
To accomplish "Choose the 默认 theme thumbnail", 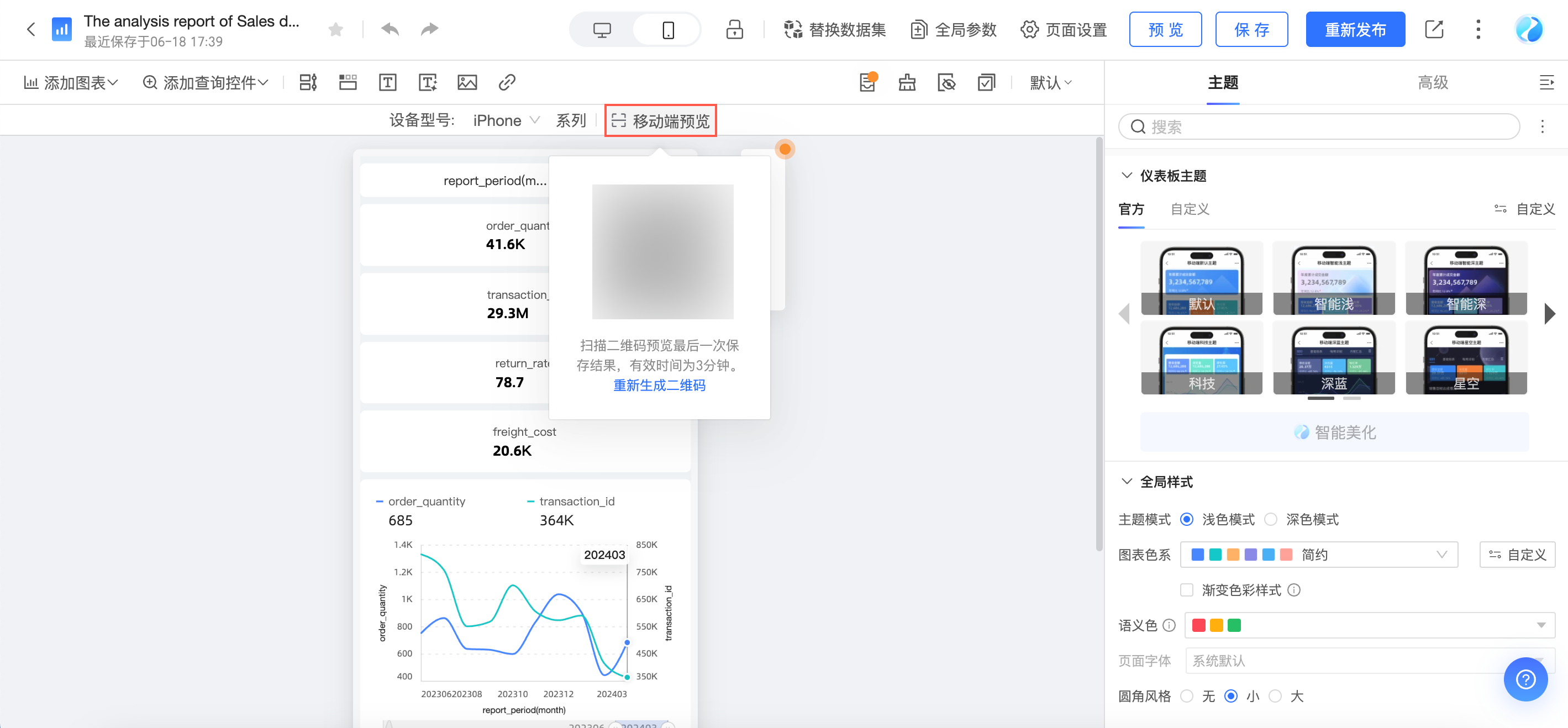I will click(x=1202, y=278).
